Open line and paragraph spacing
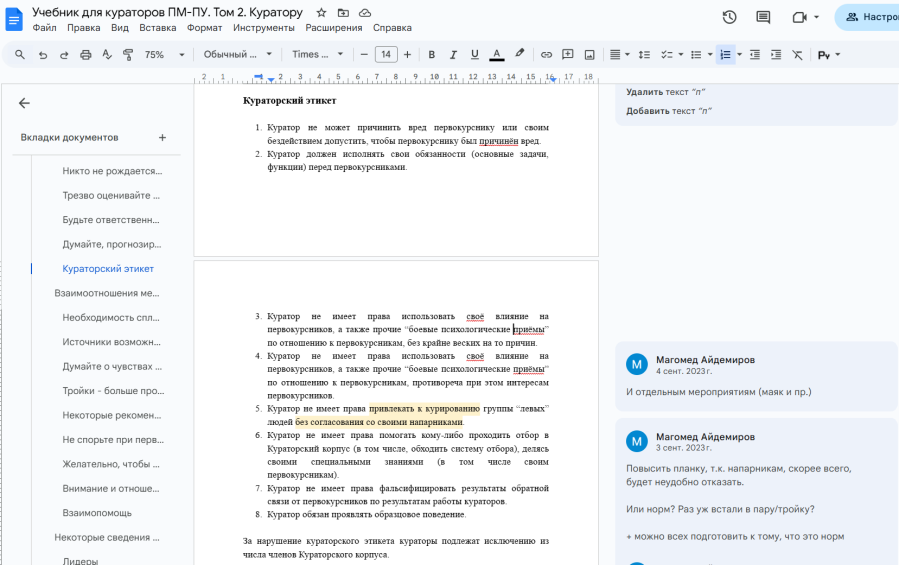Screen dimensions: 899x565 [644, 54]
